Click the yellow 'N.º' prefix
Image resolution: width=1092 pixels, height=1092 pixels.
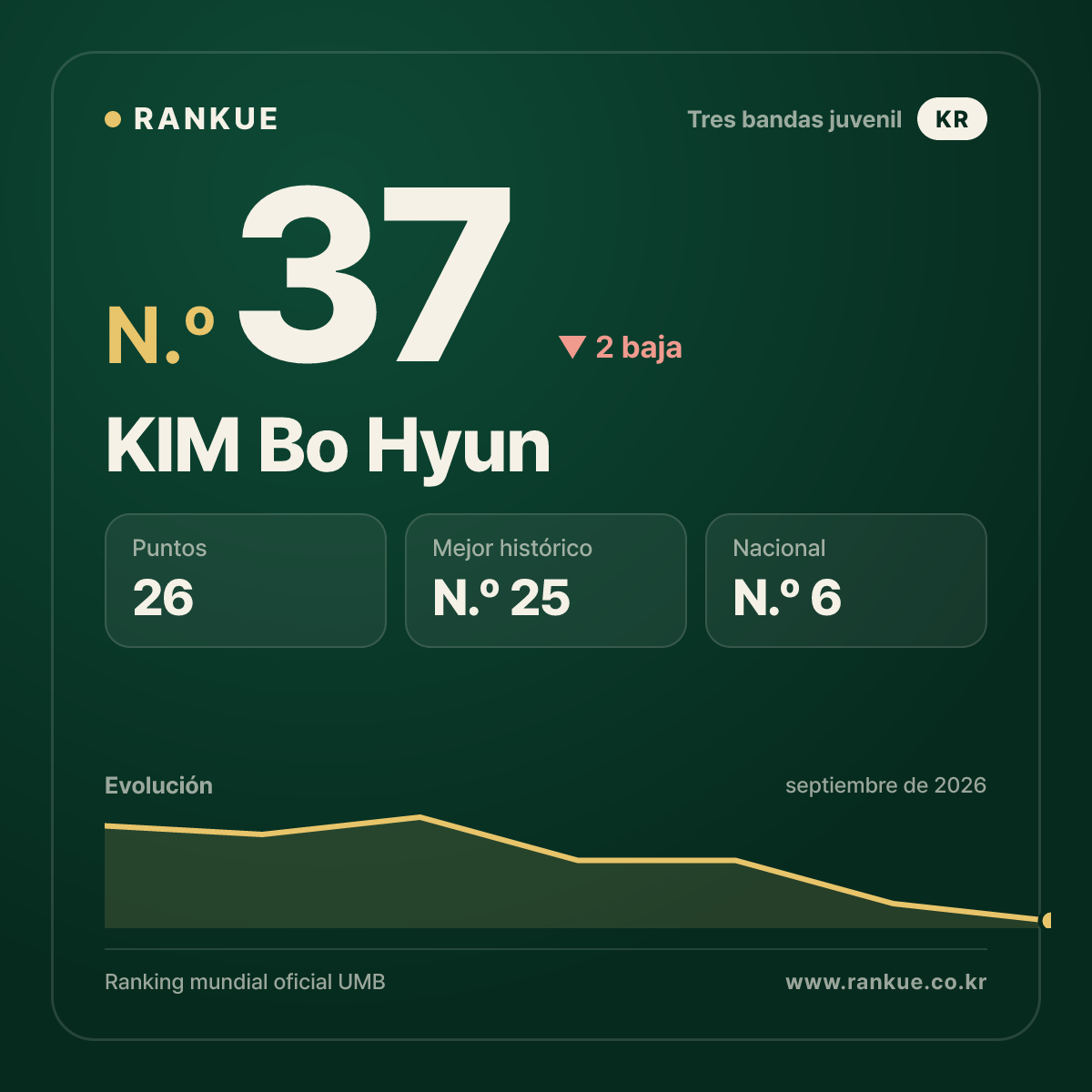(x=160, y=335)
